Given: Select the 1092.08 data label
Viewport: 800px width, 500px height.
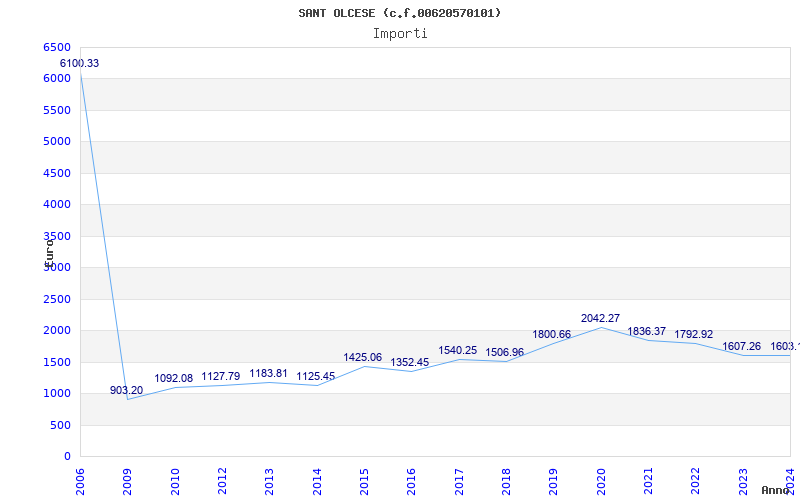Looking at the screenshot, I should 174,379.
